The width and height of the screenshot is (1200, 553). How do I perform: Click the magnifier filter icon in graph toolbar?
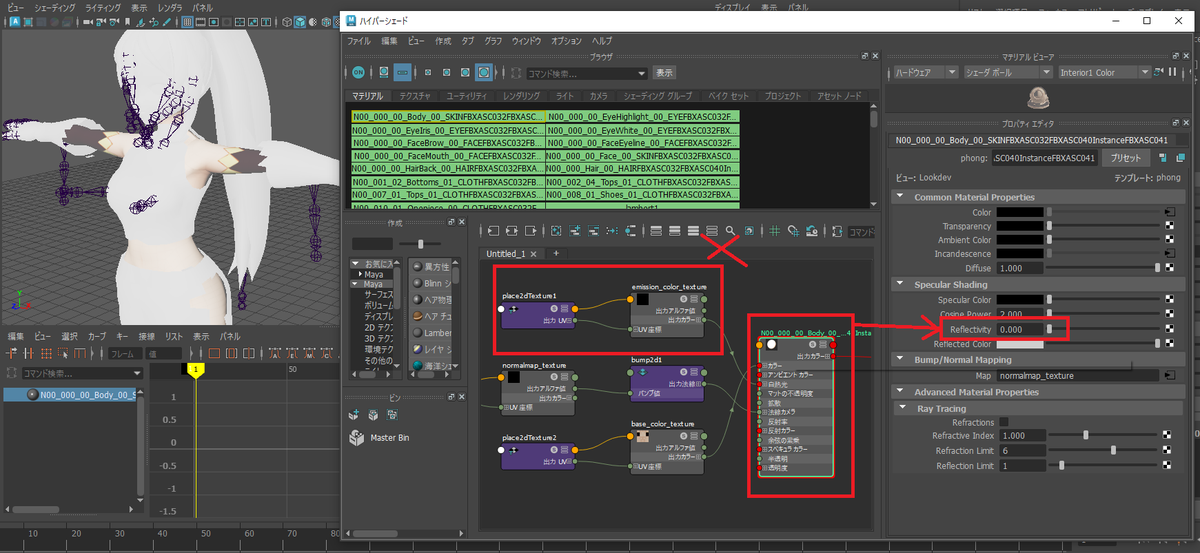tap(731, 231)
